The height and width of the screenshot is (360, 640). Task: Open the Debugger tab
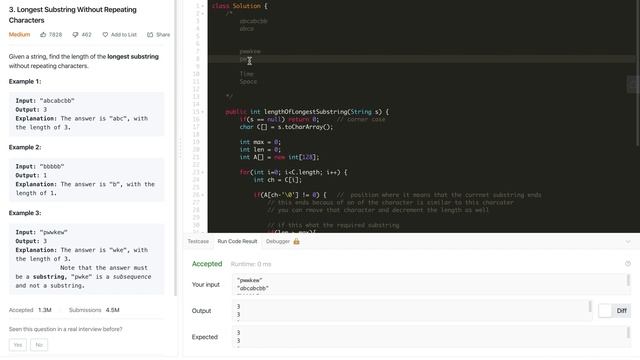pos(278,241)
